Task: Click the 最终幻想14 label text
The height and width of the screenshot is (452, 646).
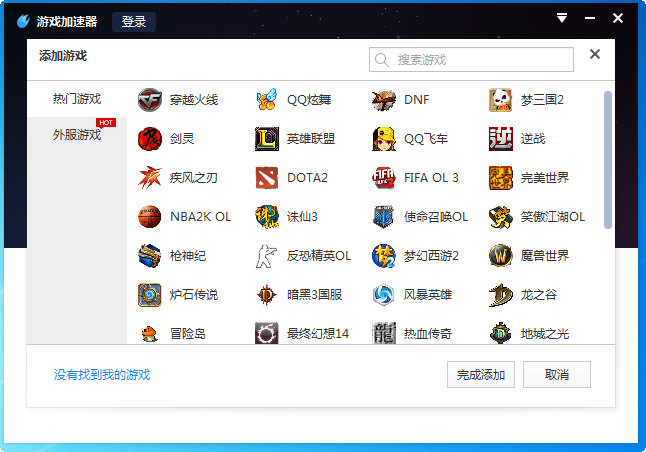Action: click(x=318, y=333)
